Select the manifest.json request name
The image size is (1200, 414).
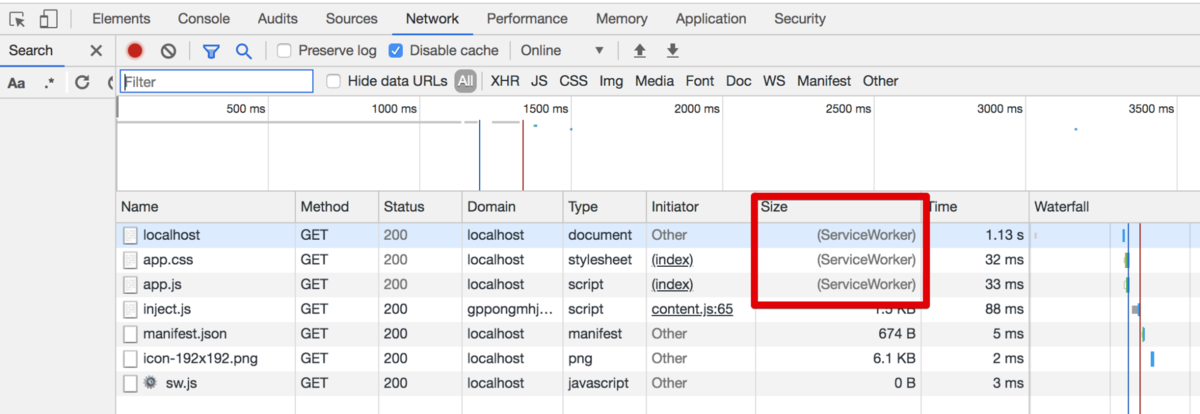(185, 333)
